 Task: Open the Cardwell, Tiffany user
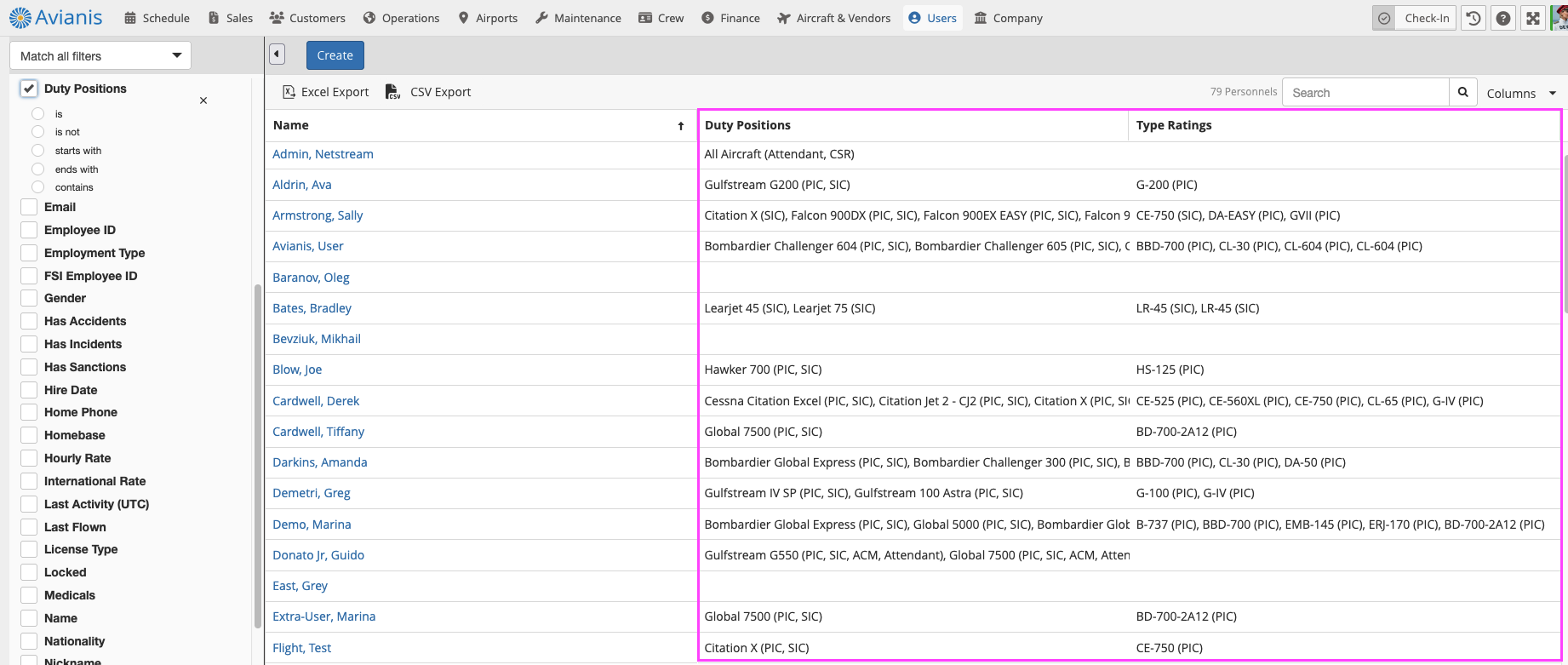(318, 432)
